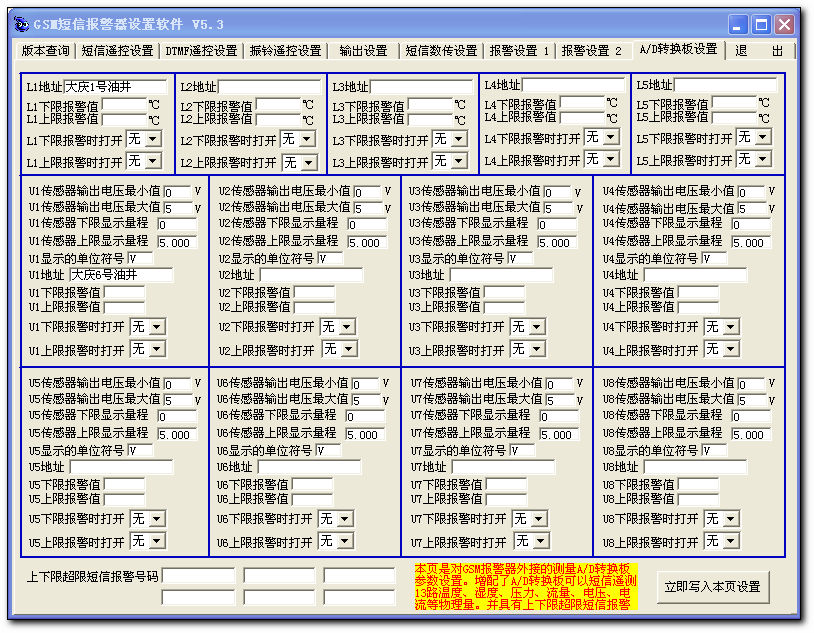814x633 pixels.
Task: Click the 退出 tab
Action: pos(759,50)
